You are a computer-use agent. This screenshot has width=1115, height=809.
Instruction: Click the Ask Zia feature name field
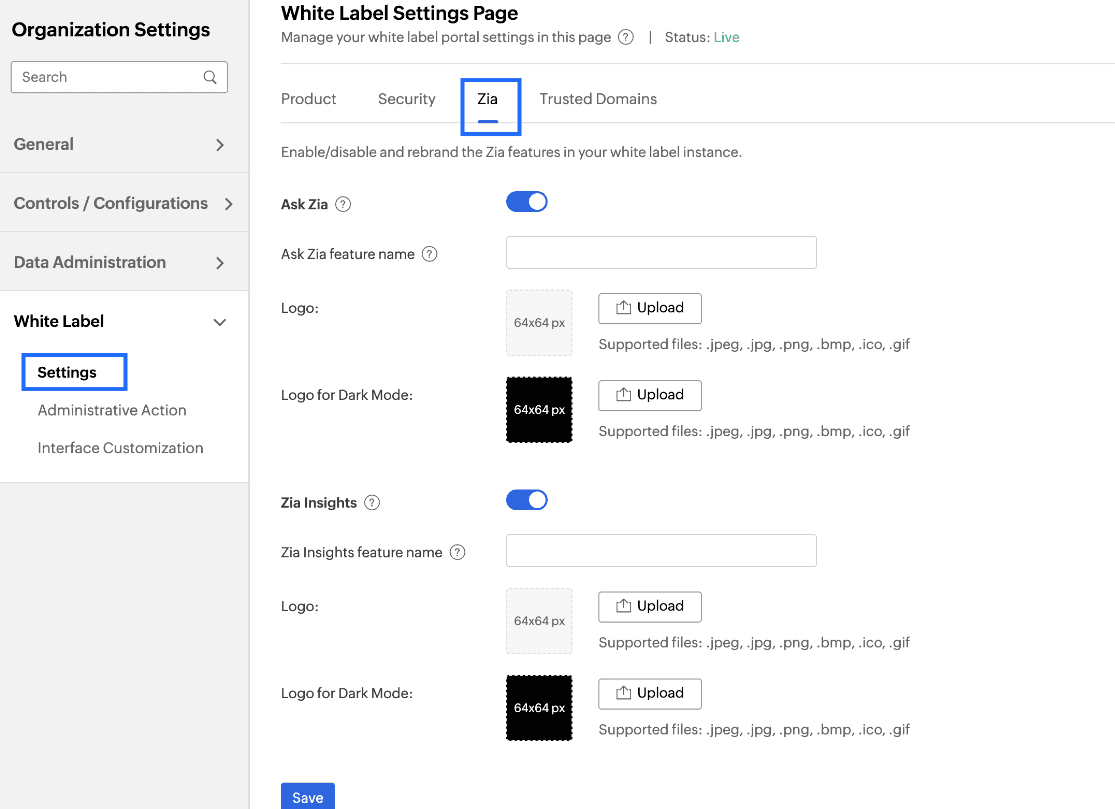click(661, 253)
